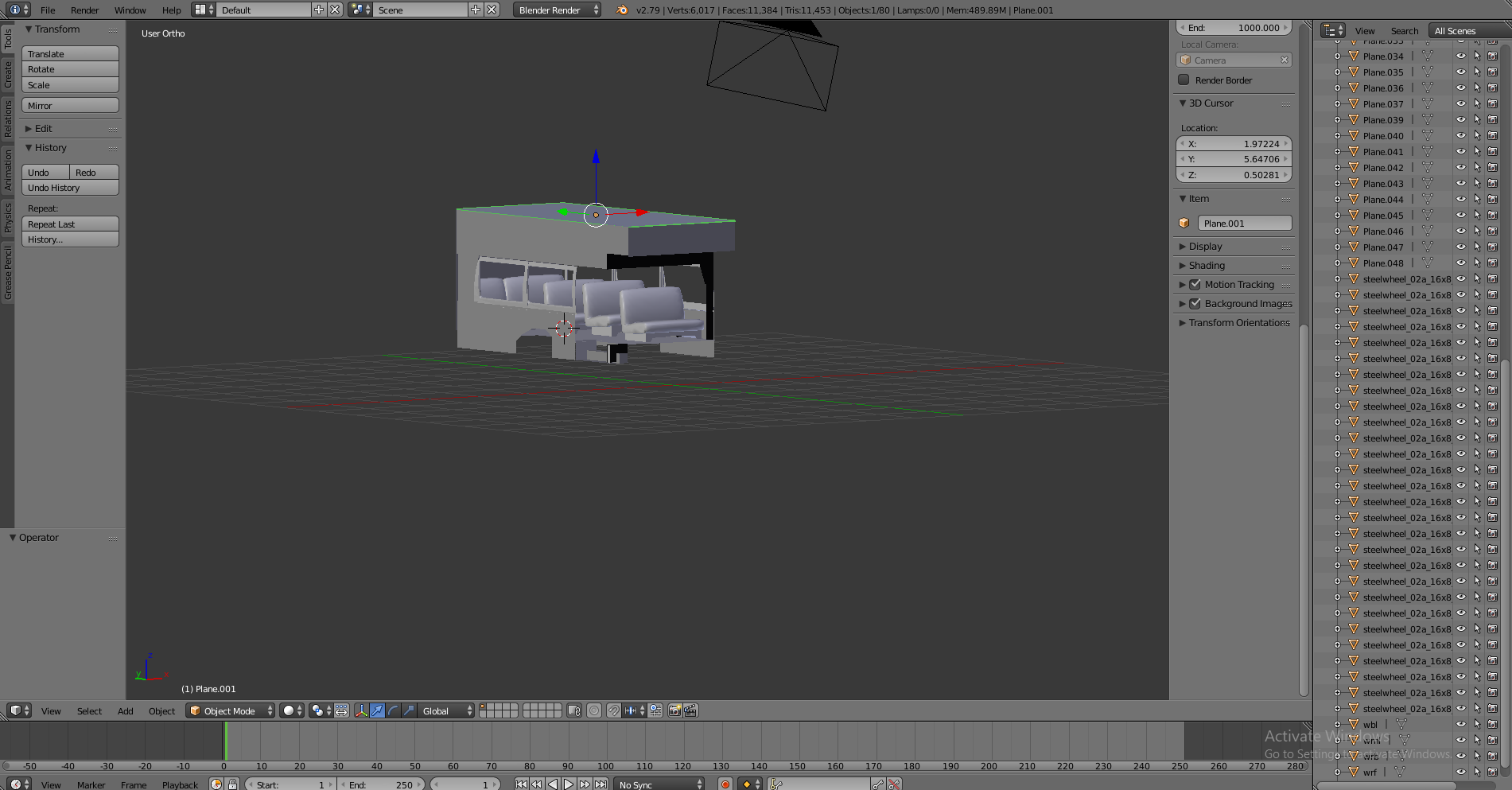Open the pivot point selector
The image size is (1512, 790).
[x=321, y=710]
